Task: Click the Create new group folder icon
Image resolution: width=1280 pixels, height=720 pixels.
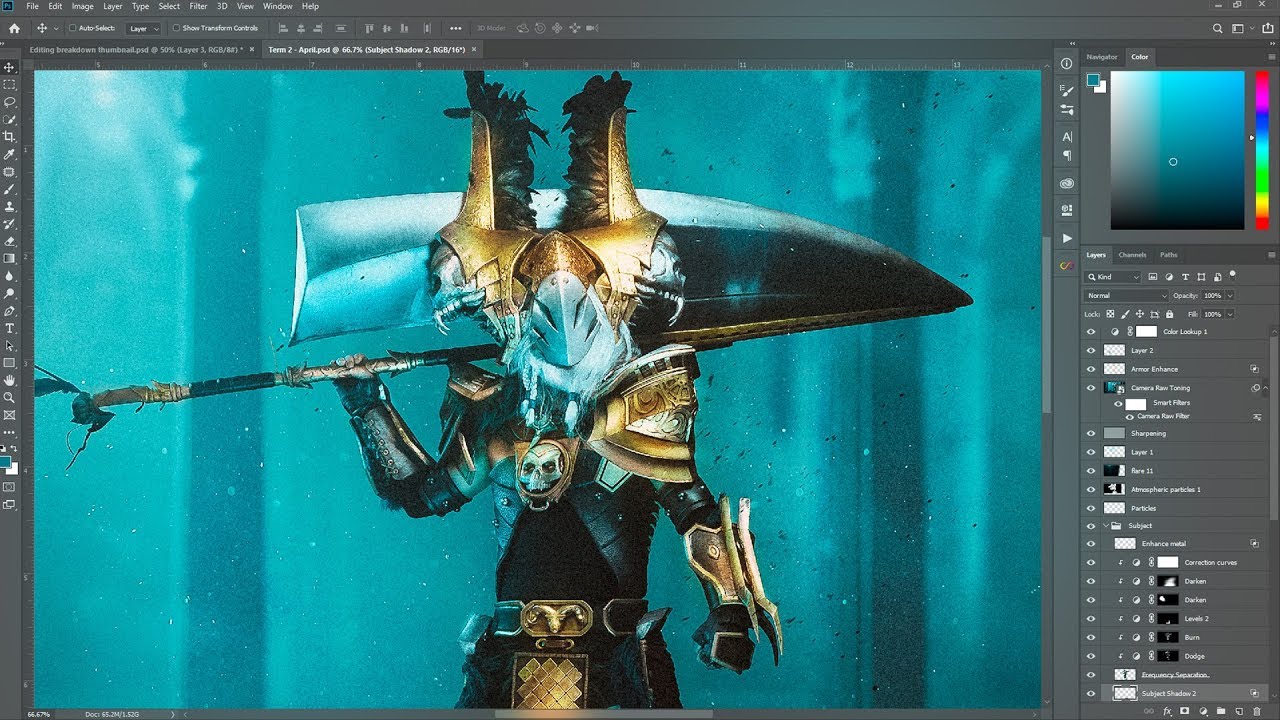Action: 1221,712
